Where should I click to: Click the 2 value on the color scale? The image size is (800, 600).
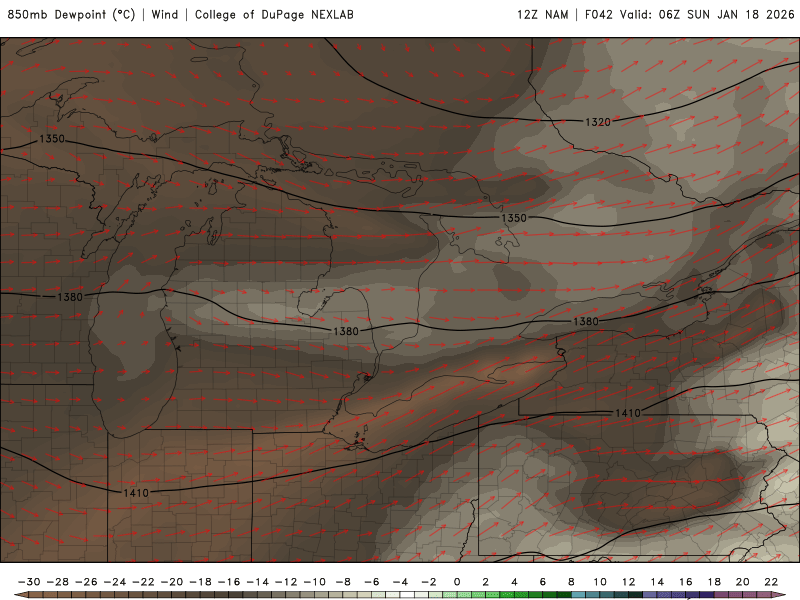click(x=486, y=582)
